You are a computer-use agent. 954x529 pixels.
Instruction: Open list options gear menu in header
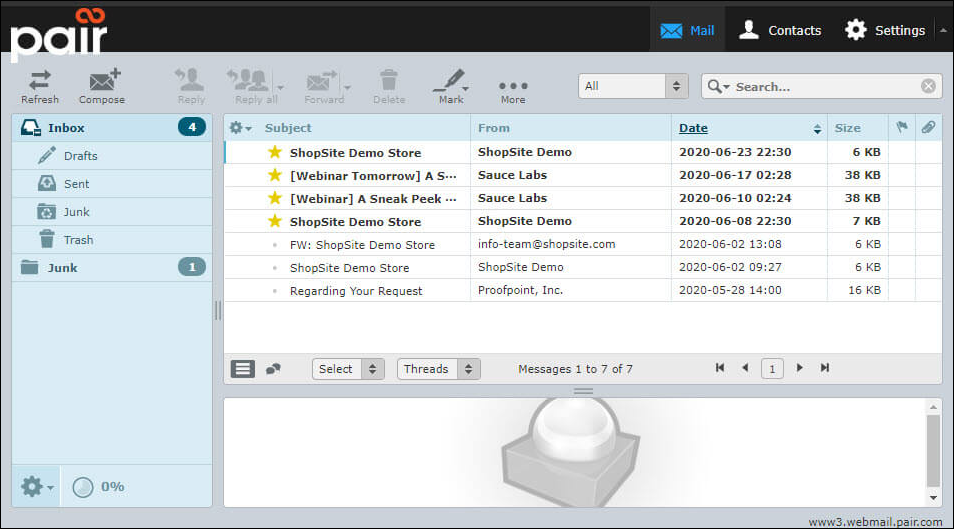pyautogui.click(x=240, y=128)
